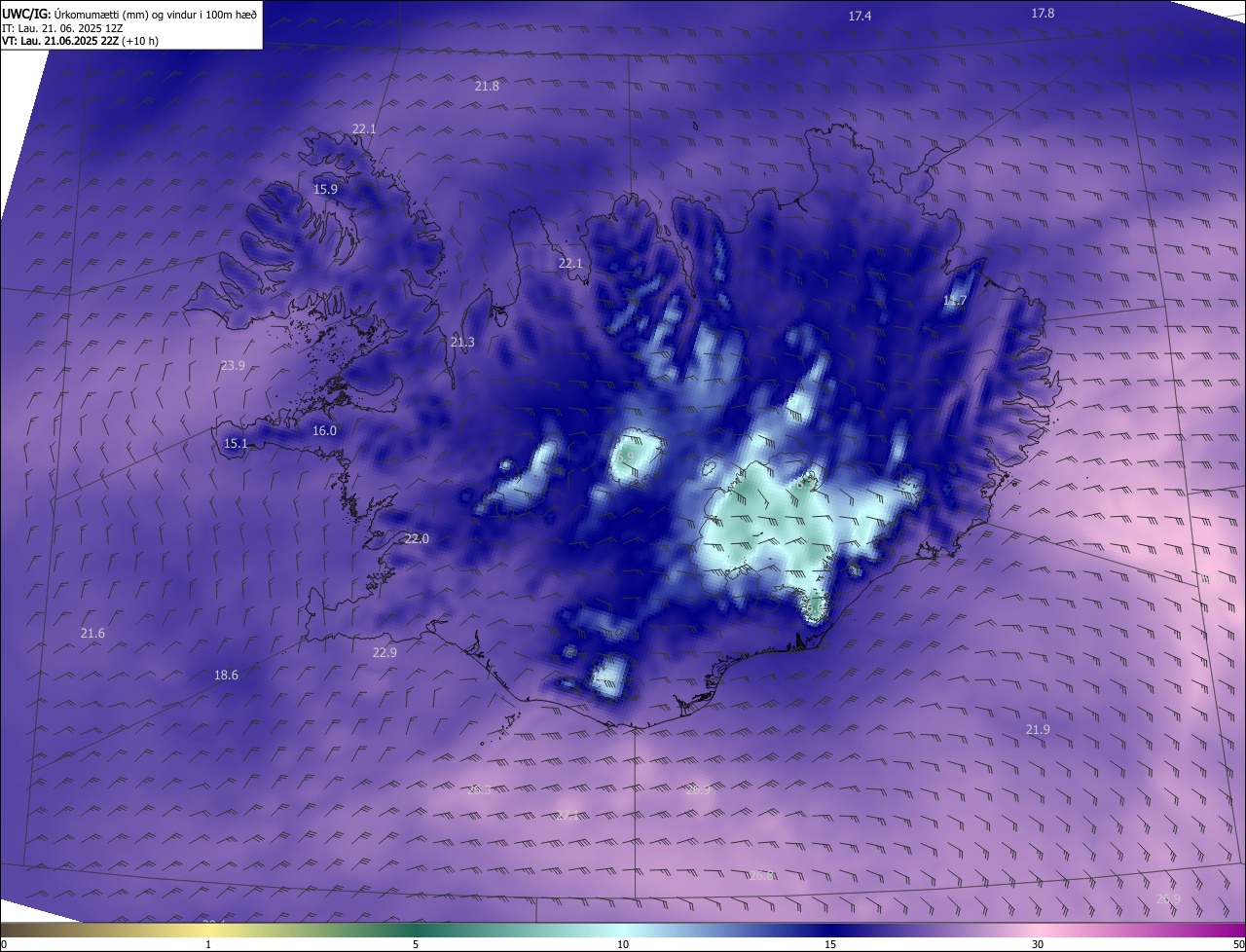Click the 15.1 value label
Viewport: 1246px width, 952px height.
[x=236, y=444]
